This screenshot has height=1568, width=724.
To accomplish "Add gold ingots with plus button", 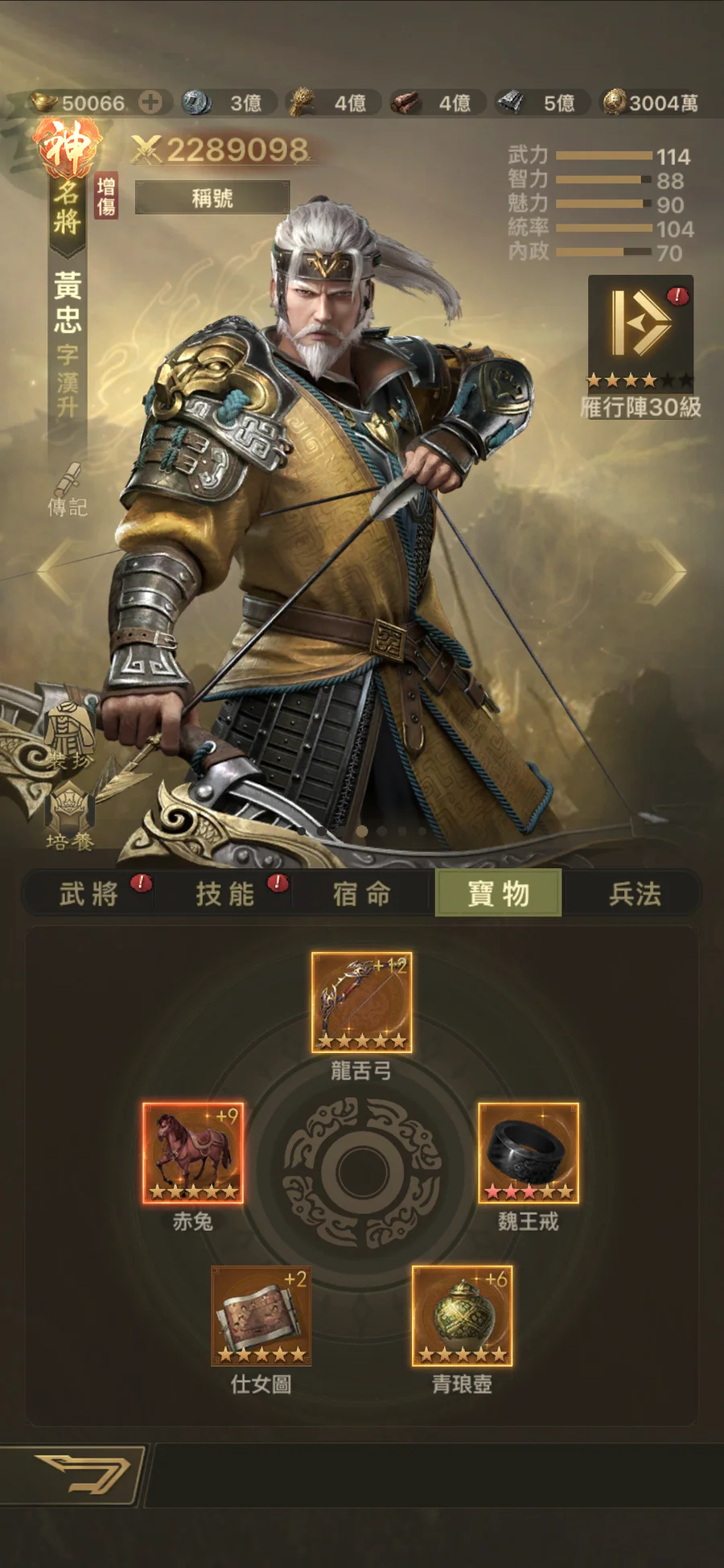I will tap(150, 102).
